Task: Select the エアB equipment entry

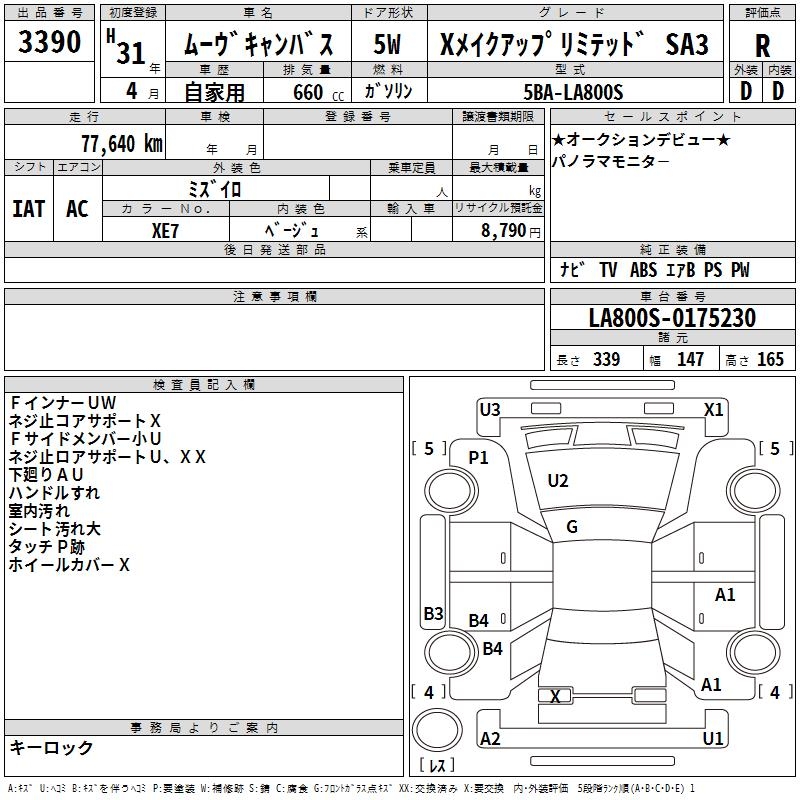Action: pyautogui.click(x=681, y=269)
